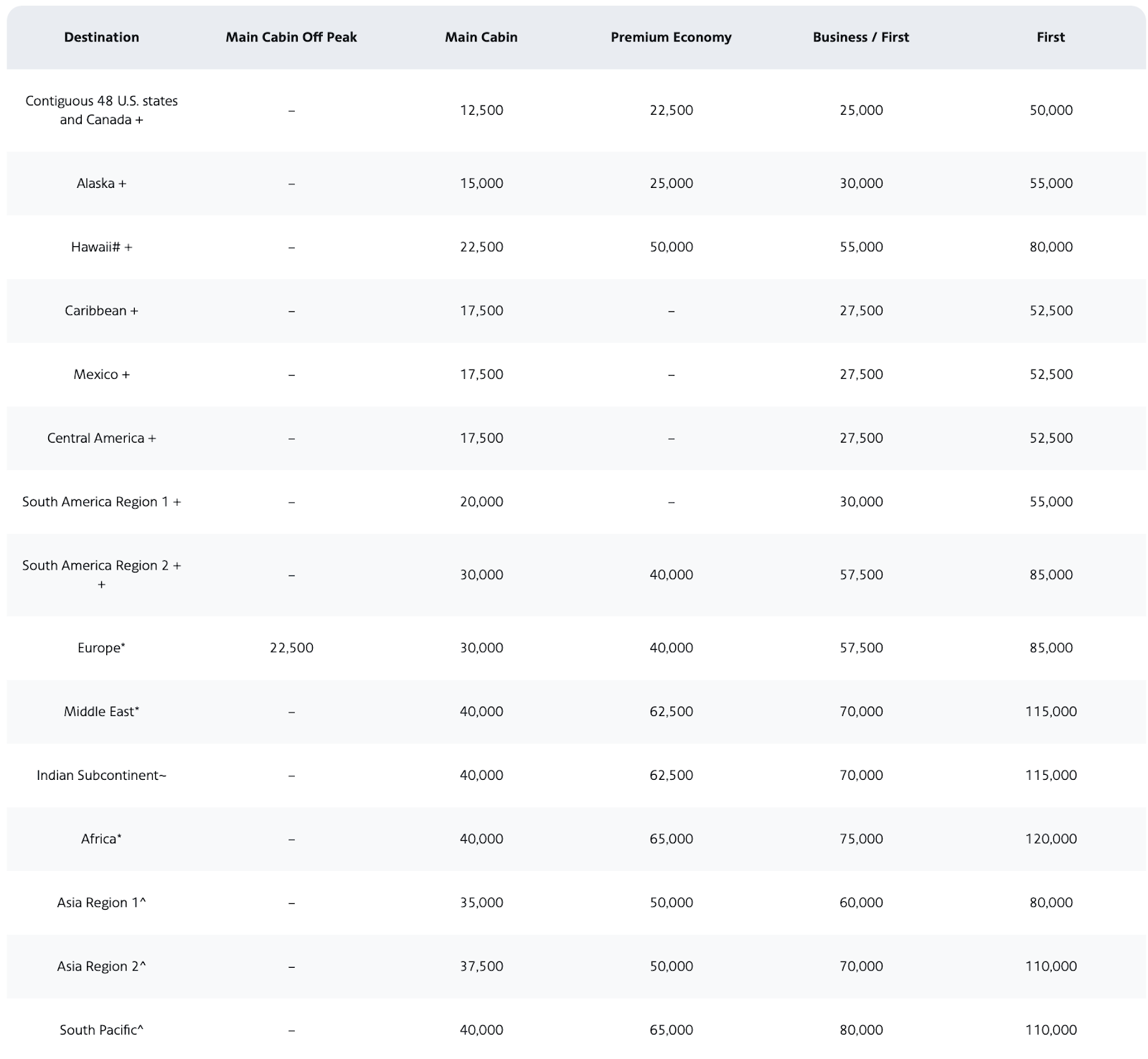Screen dimensions: 1148x1059
Task: Select the South Pacific destination label
Action: pyautogui.click(x=101, y=1030)
